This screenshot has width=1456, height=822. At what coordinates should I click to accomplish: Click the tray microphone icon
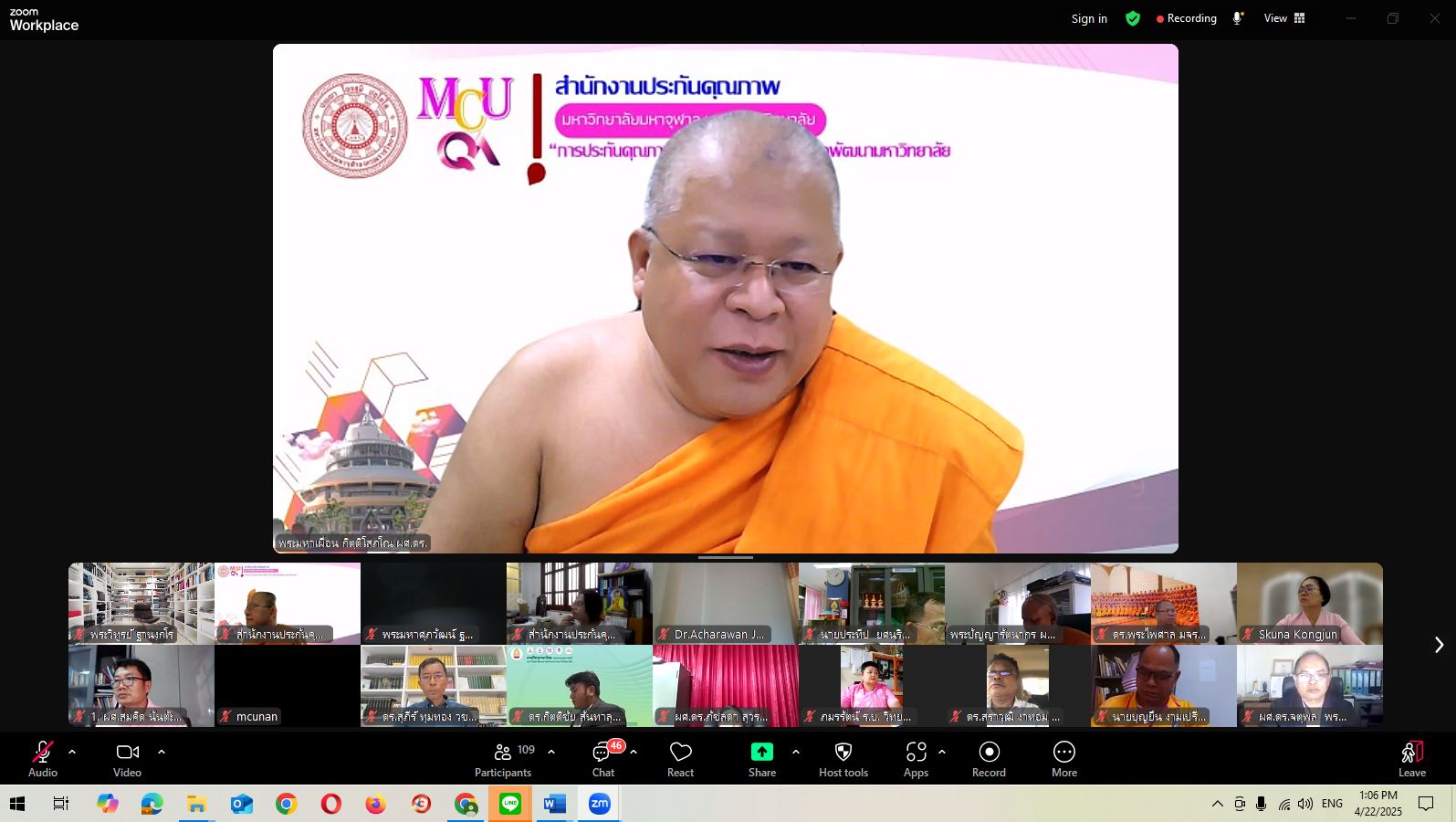tap(1261, 804)
